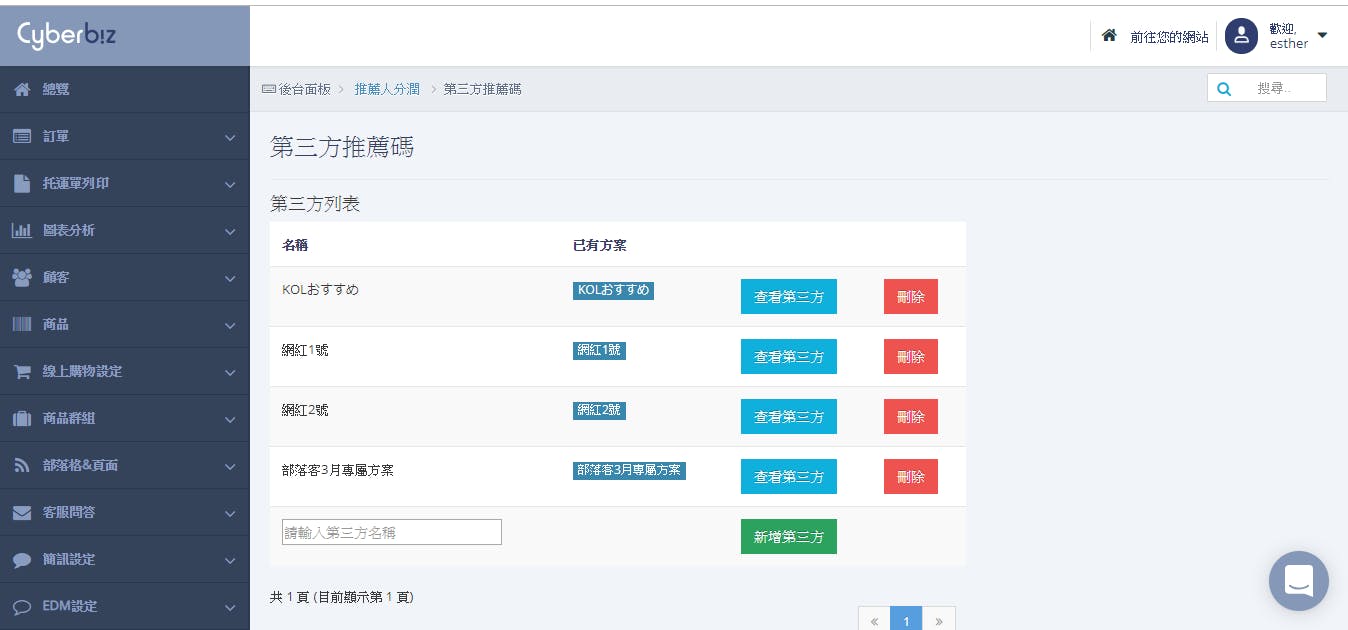Expand the 線上購物設定 chevron
This screenshot has width=1348, height=630.
(x=230, y=373)
